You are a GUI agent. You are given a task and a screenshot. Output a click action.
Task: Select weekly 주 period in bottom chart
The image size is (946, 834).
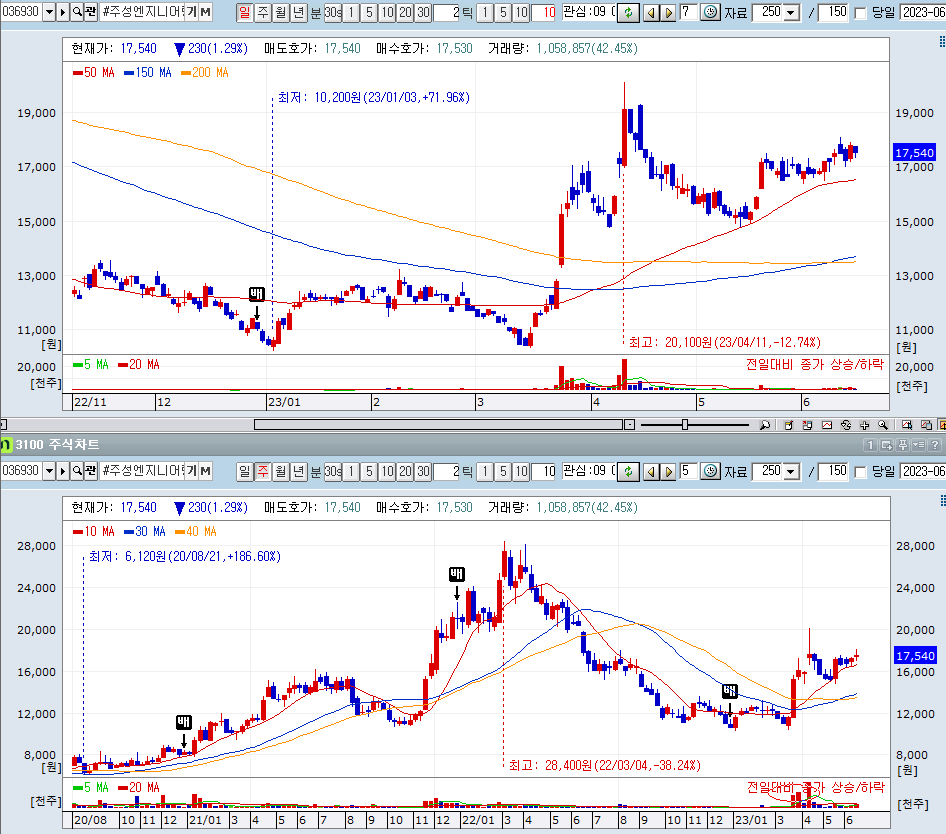(x=263, y=471)
